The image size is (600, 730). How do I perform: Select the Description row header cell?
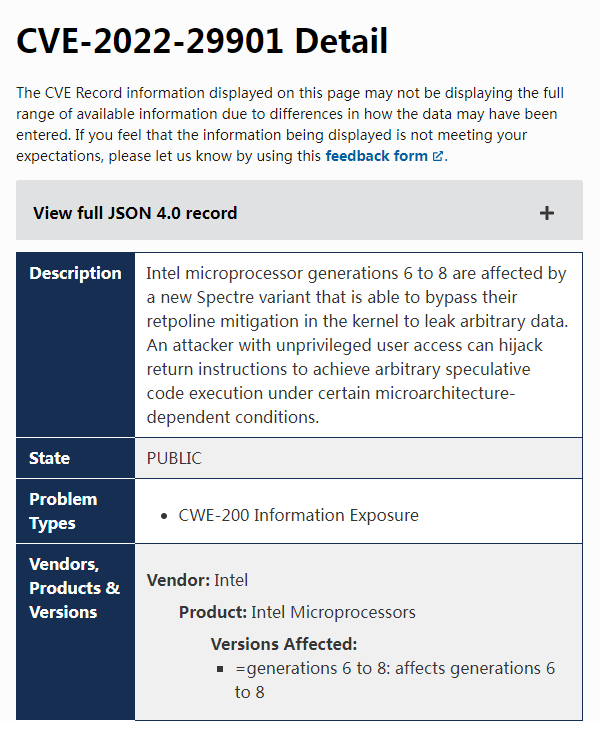[75, 345]
